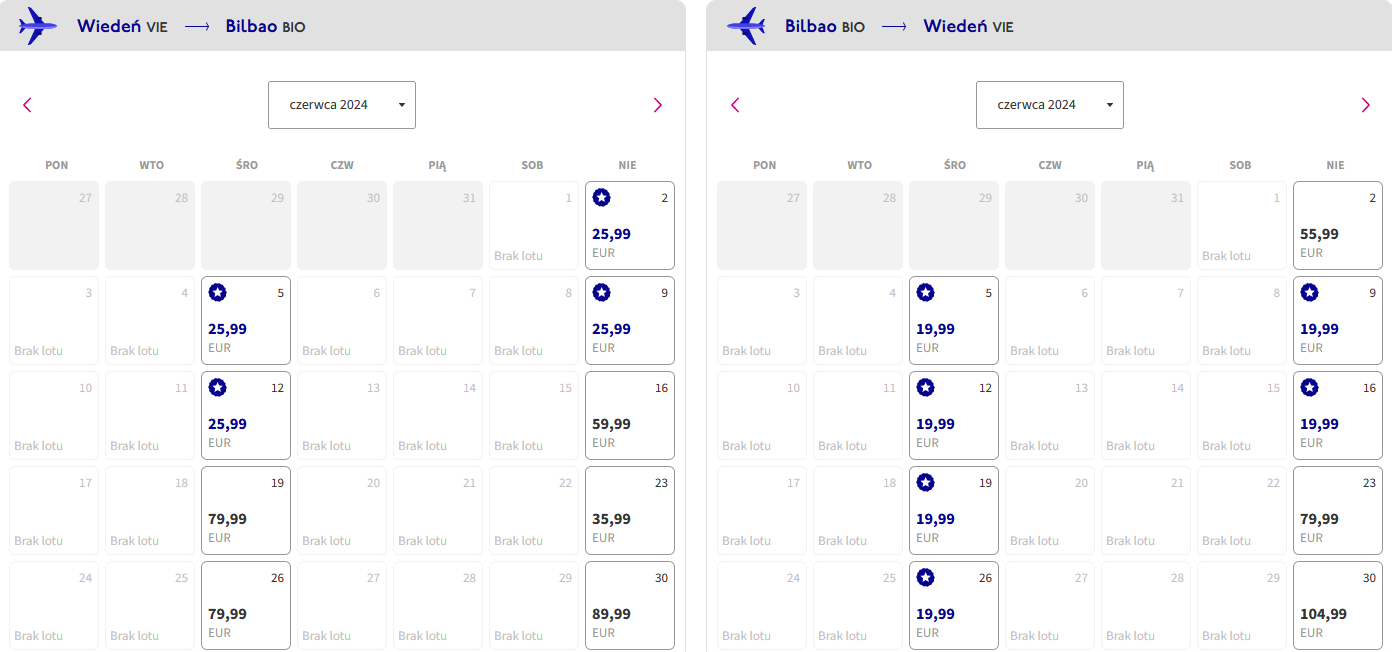
Task: Click star icon on June 16 return fare
Action: [x=1309, y=388]
